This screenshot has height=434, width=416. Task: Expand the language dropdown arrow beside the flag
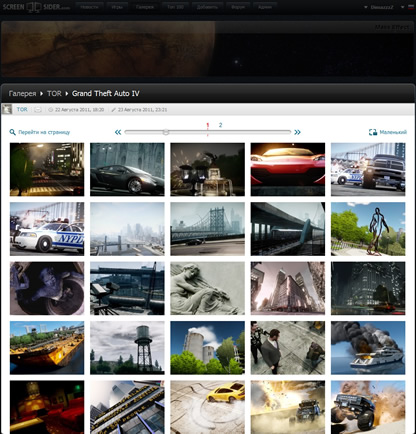403,7
